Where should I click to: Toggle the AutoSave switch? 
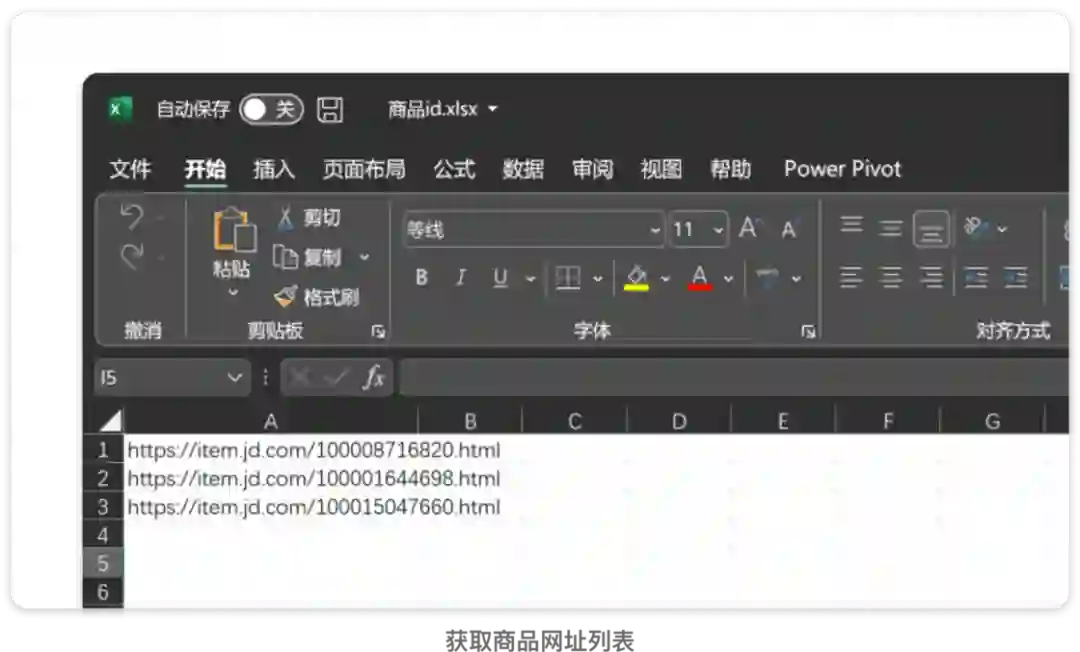coord(271,109)
